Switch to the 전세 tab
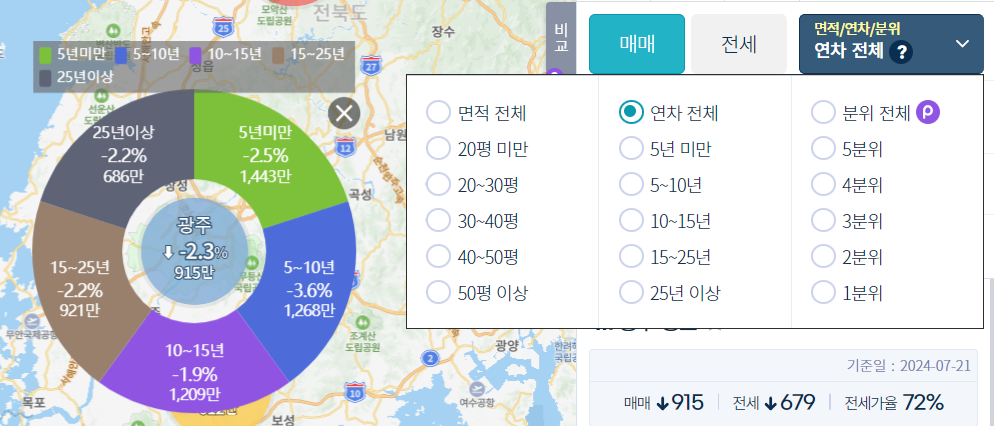994x426 pixels. (739, 44)
